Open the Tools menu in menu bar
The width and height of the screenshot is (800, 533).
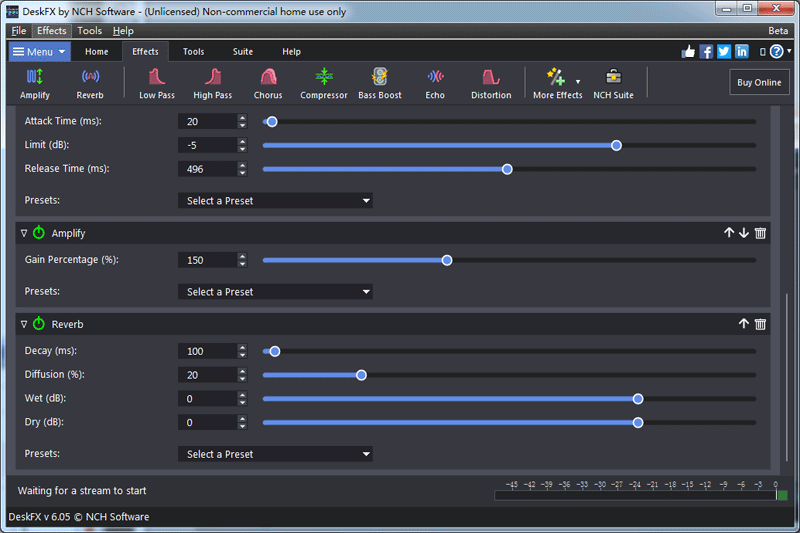coord(90,31)
